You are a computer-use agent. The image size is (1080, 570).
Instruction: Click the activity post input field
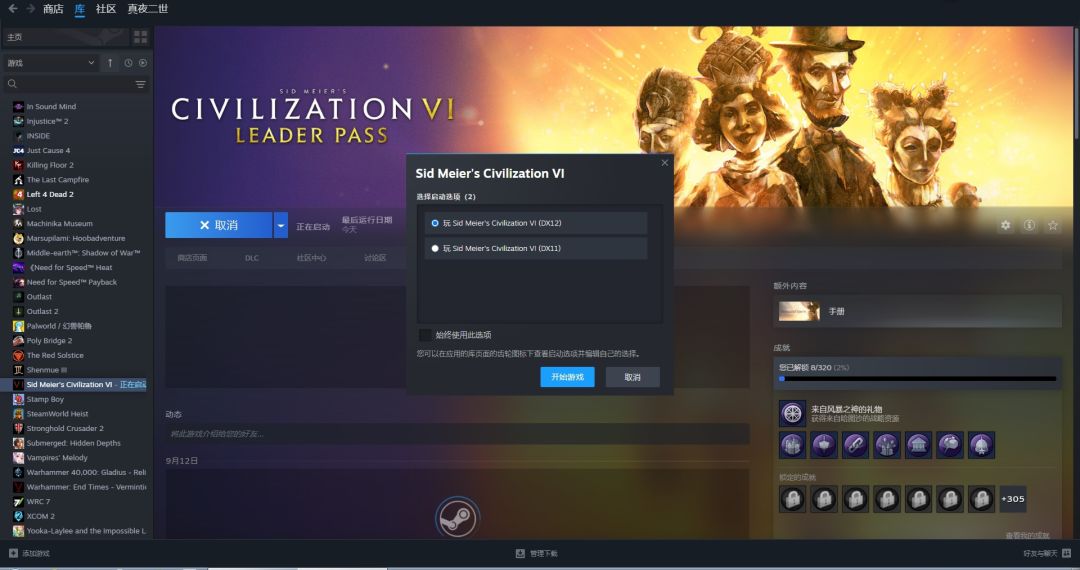pyautogui.click(x=457, y=434)
